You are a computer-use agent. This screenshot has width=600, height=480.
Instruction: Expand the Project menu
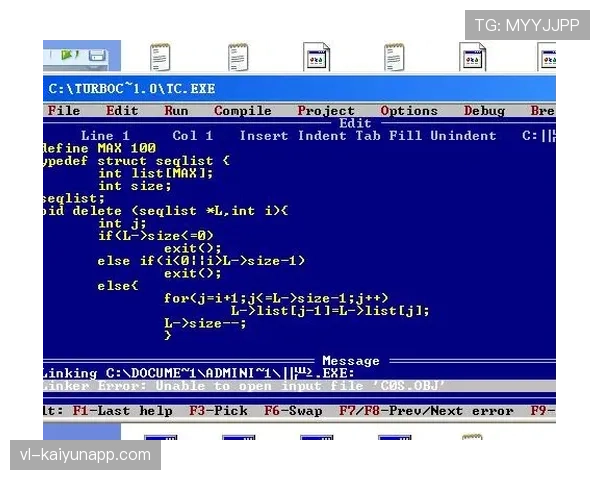pos(326,111)
